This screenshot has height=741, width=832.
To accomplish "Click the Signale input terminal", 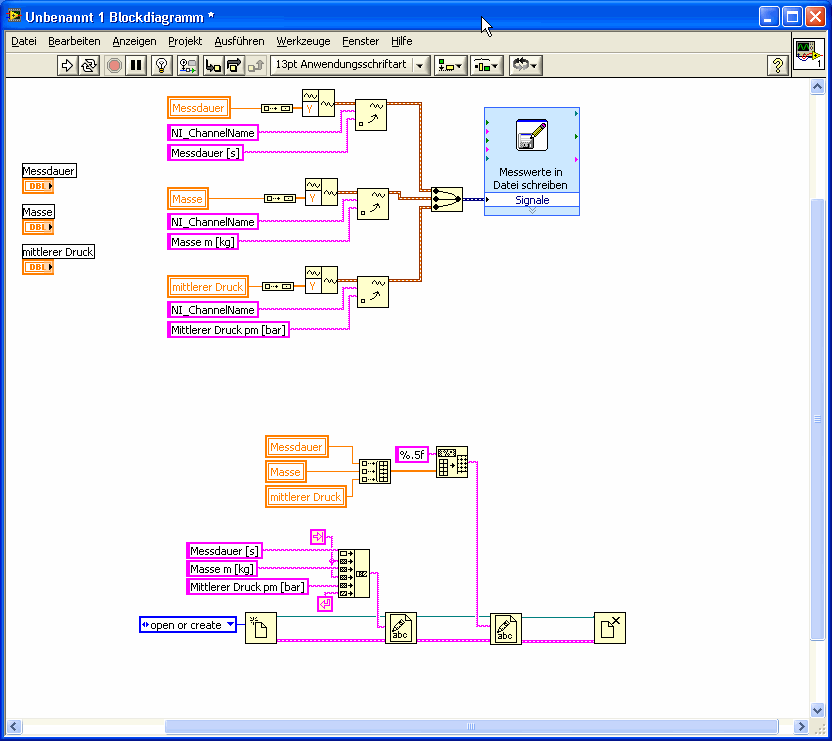I will pyautogui.click(x=532, y=200).
